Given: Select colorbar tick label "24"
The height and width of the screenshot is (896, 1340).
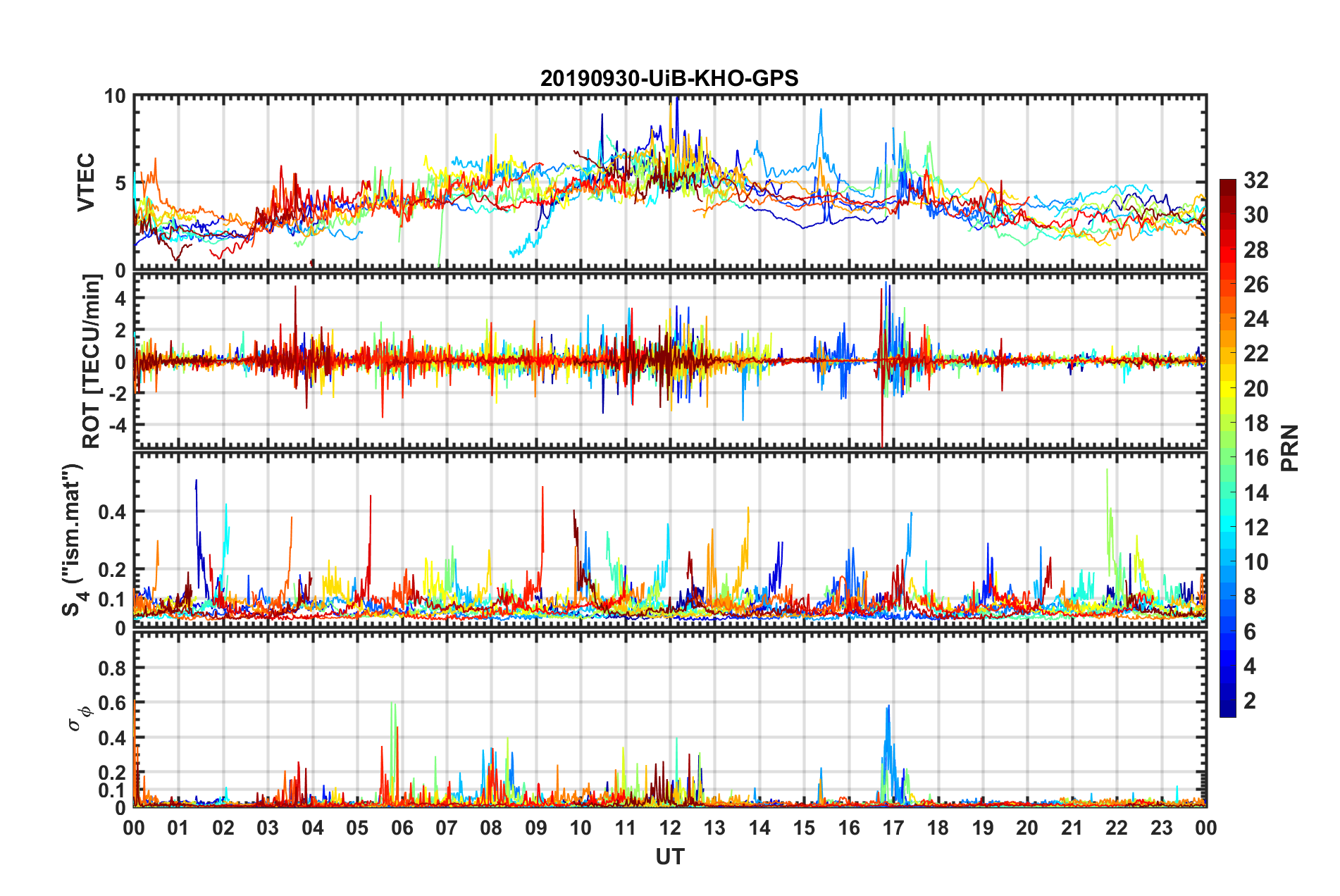Looking at the screenshot, I should click(1255, 319).
